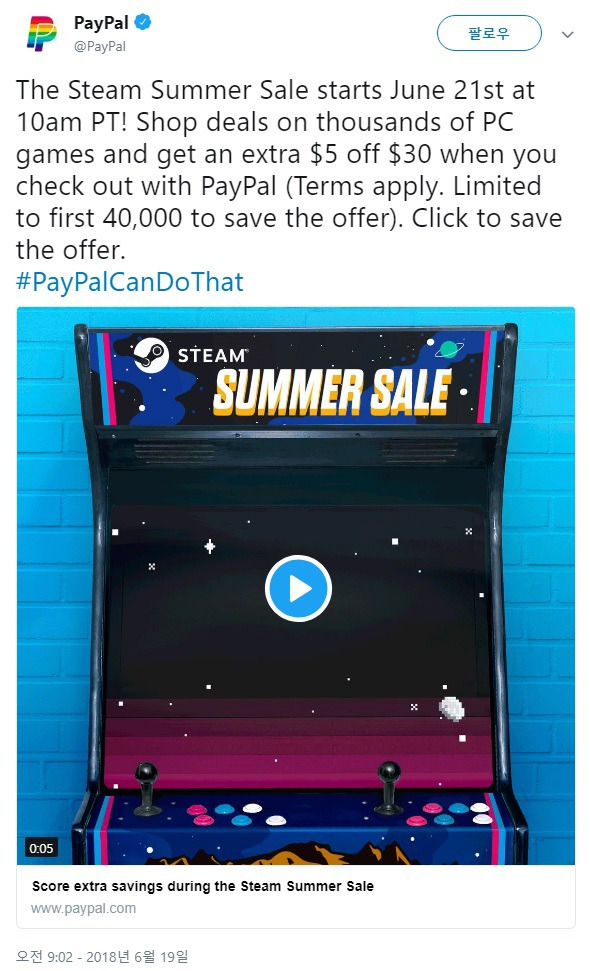This screenshot has width=590, height=971.
Task: Play the Steam Summer Sale video
Action: tap(298, 588)
